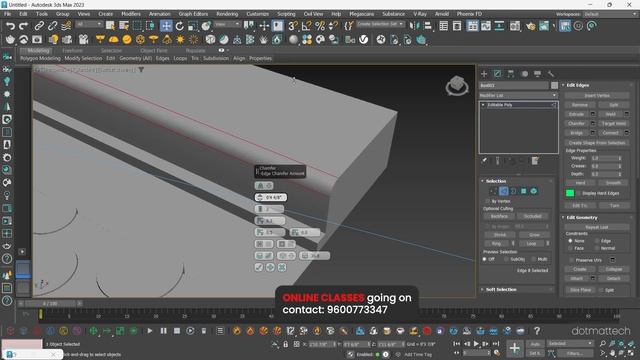
Task: Click the green hard edge color swatch
Action: click(x=570, y=193)
